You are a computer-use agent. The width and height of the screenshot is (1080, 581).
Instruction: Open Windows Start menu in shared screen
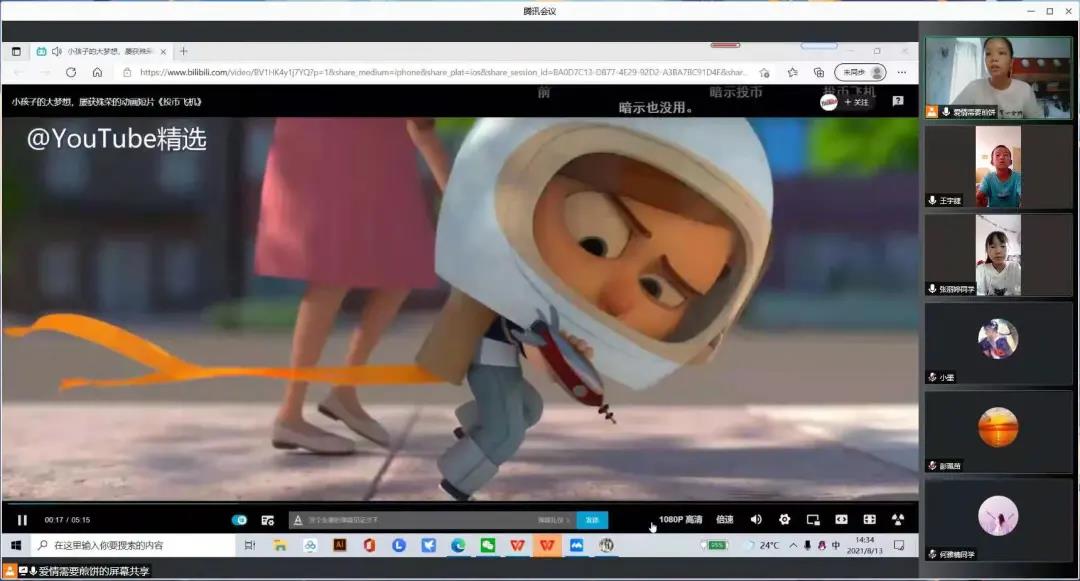point(16,545)
